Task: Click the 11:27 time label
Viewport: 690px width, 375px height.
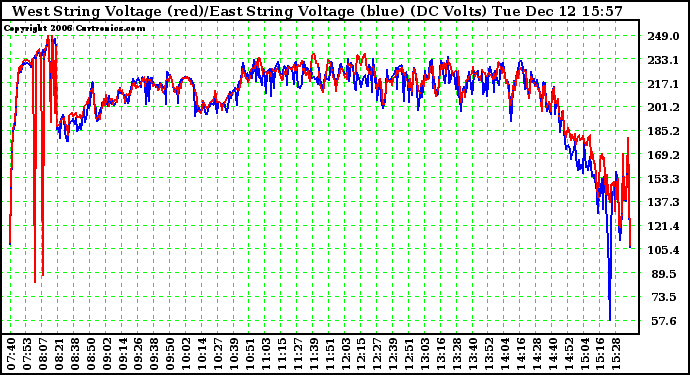Action: click(298, 354)
